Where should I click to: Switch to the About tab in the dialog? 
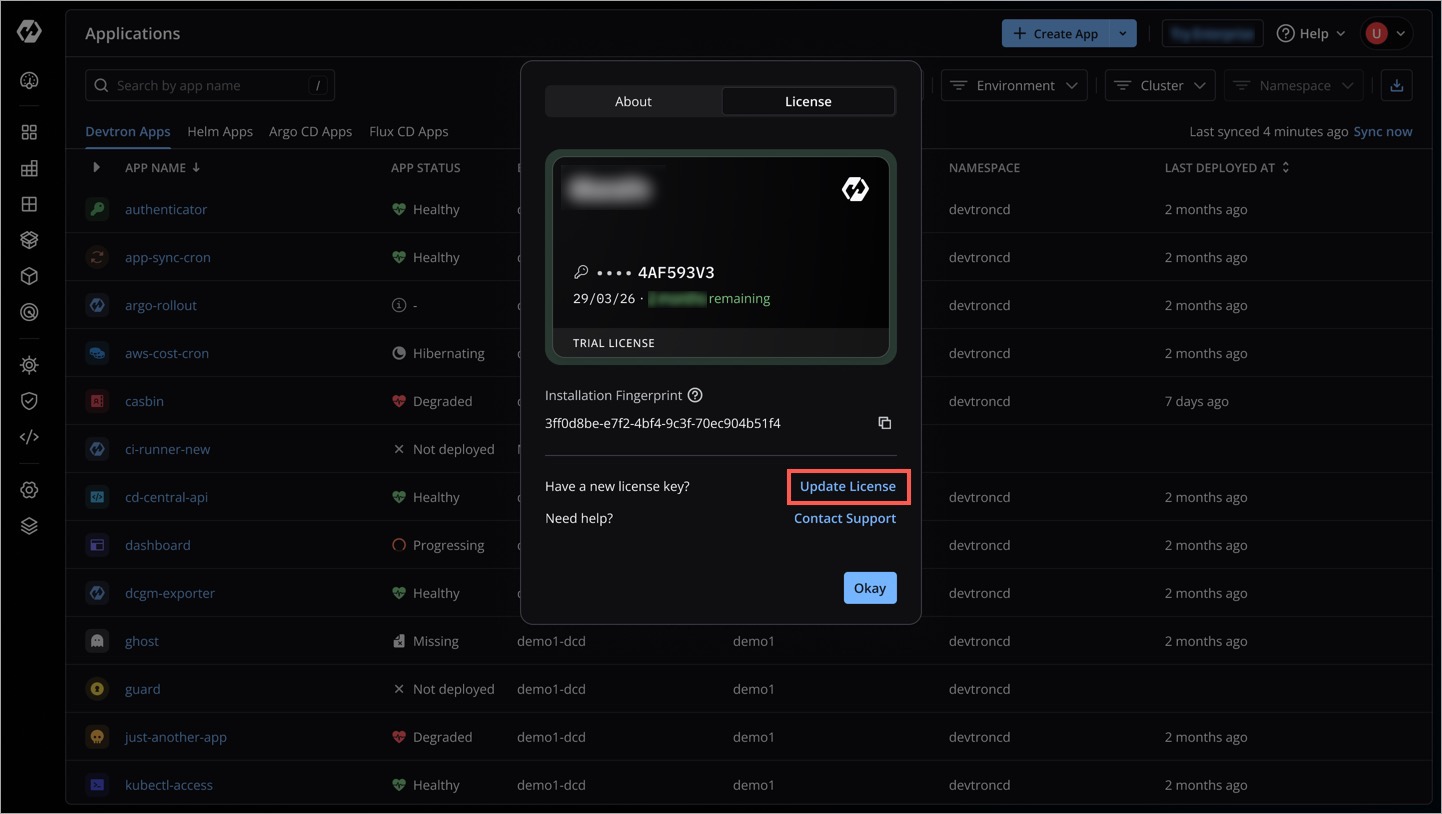[633, 101]
